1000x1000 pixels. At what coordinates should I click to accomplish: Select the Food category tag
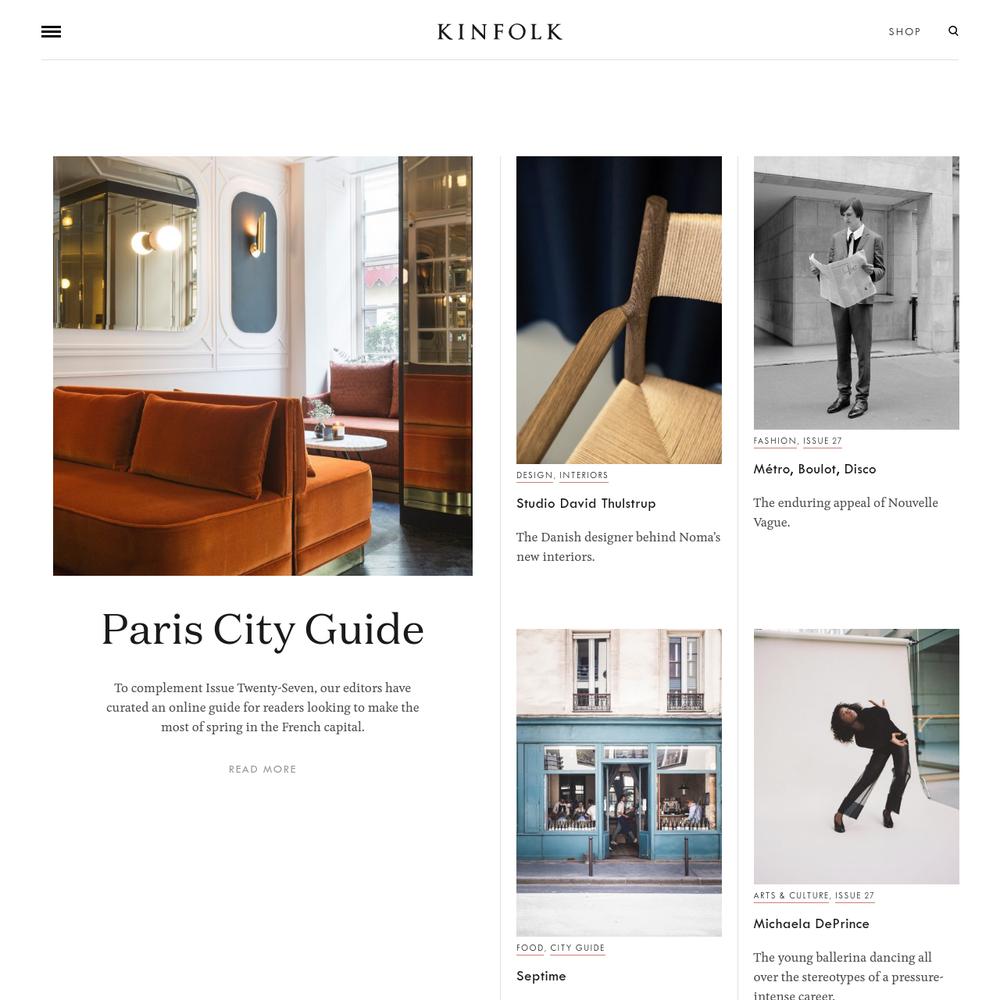point(530,948)
